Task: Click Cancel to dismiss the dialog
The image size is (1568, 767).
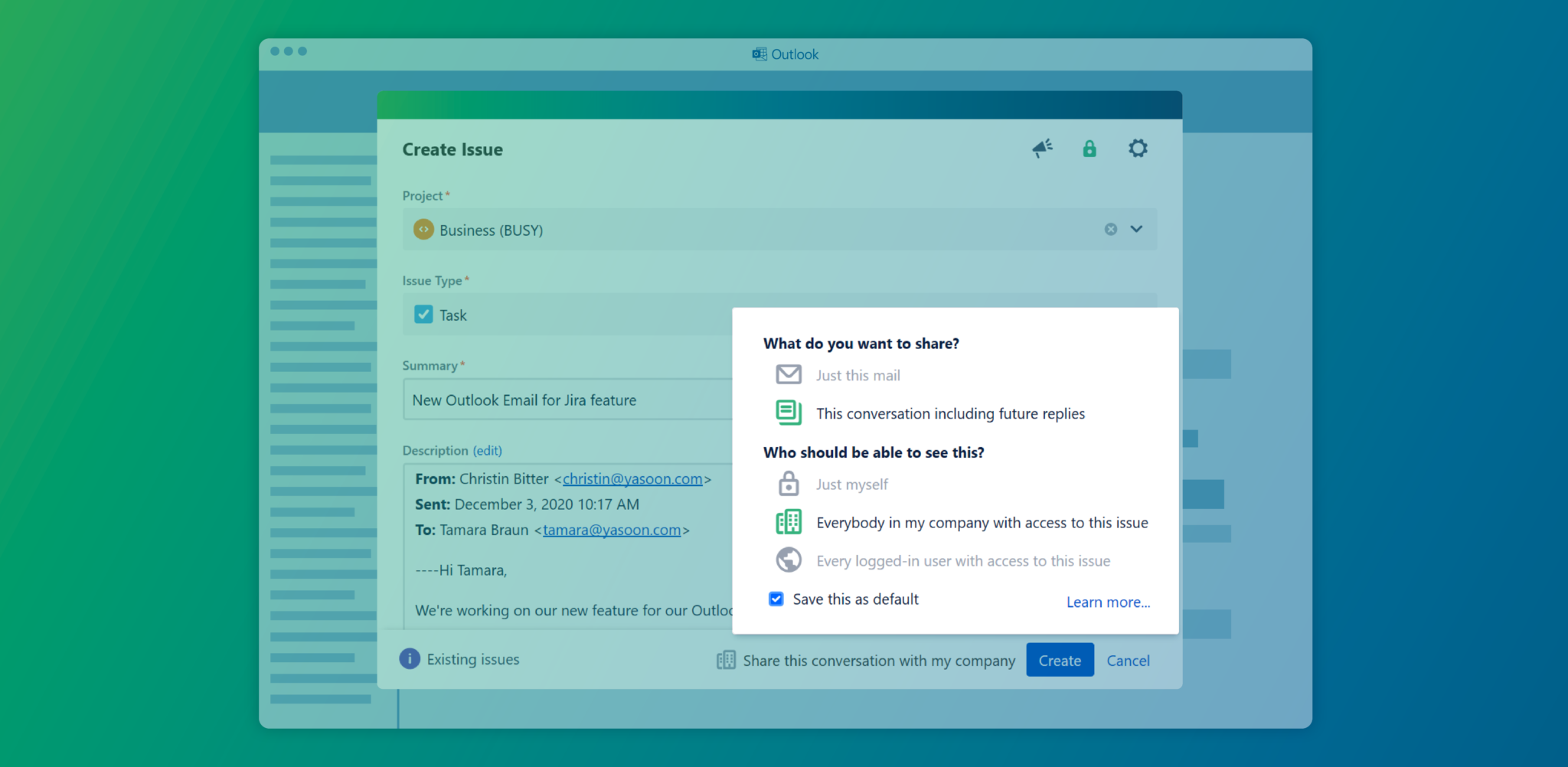Action: tap(1128, 660)
